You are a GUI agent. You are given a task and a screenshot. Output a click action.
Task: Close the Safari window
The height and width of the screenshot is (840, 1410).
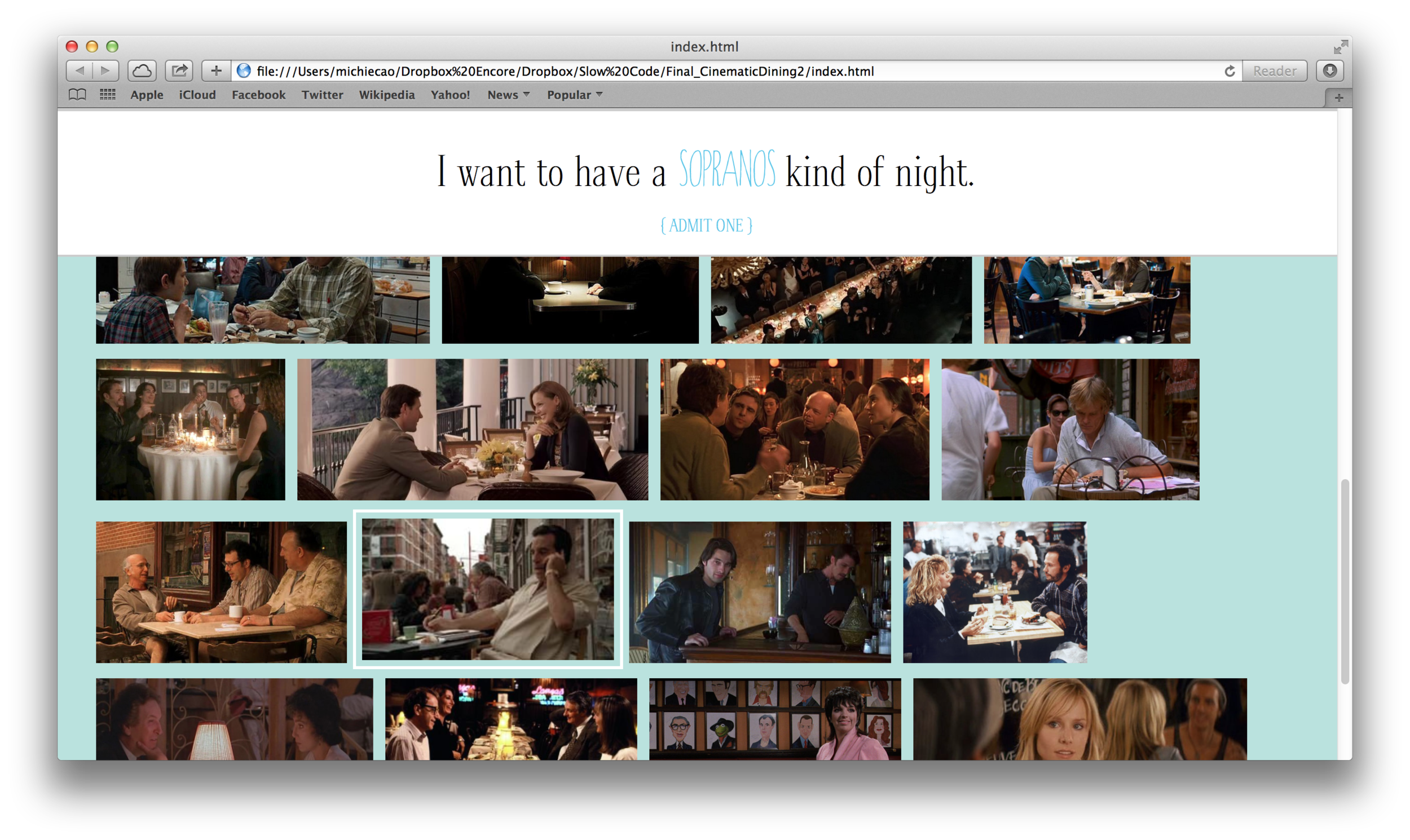pos(72,46)
